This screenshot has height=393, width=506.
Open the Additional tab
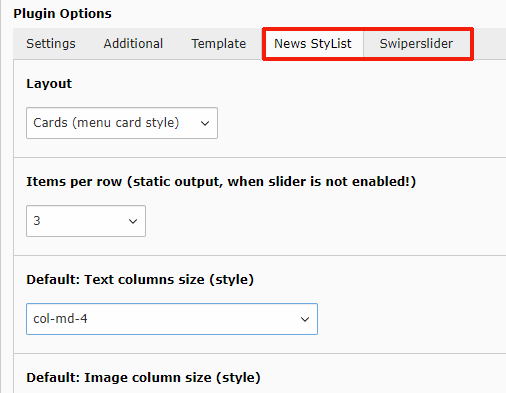click(x=133, y=44)
